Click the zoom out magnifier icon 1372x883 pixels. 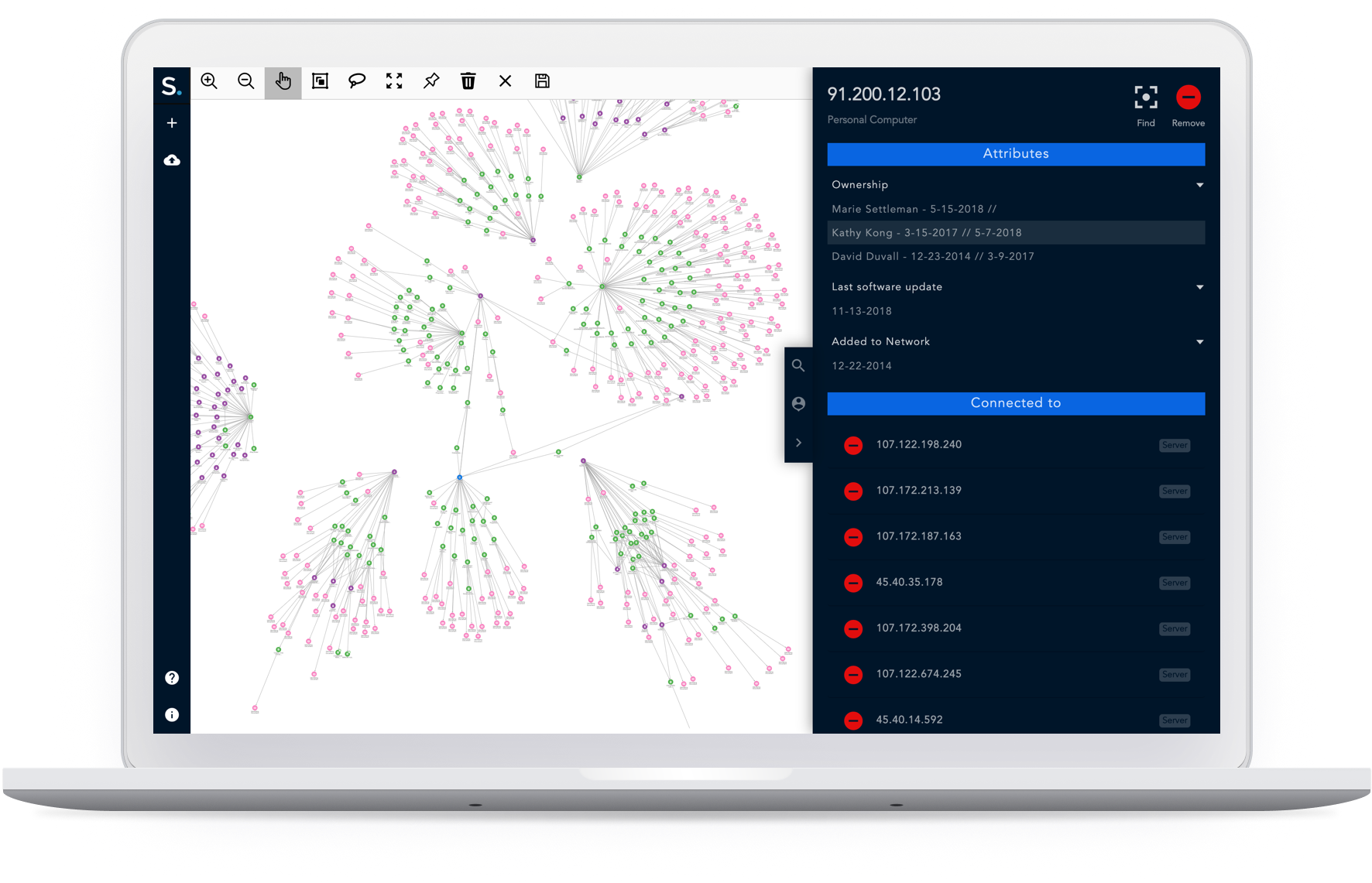[246, 81]
